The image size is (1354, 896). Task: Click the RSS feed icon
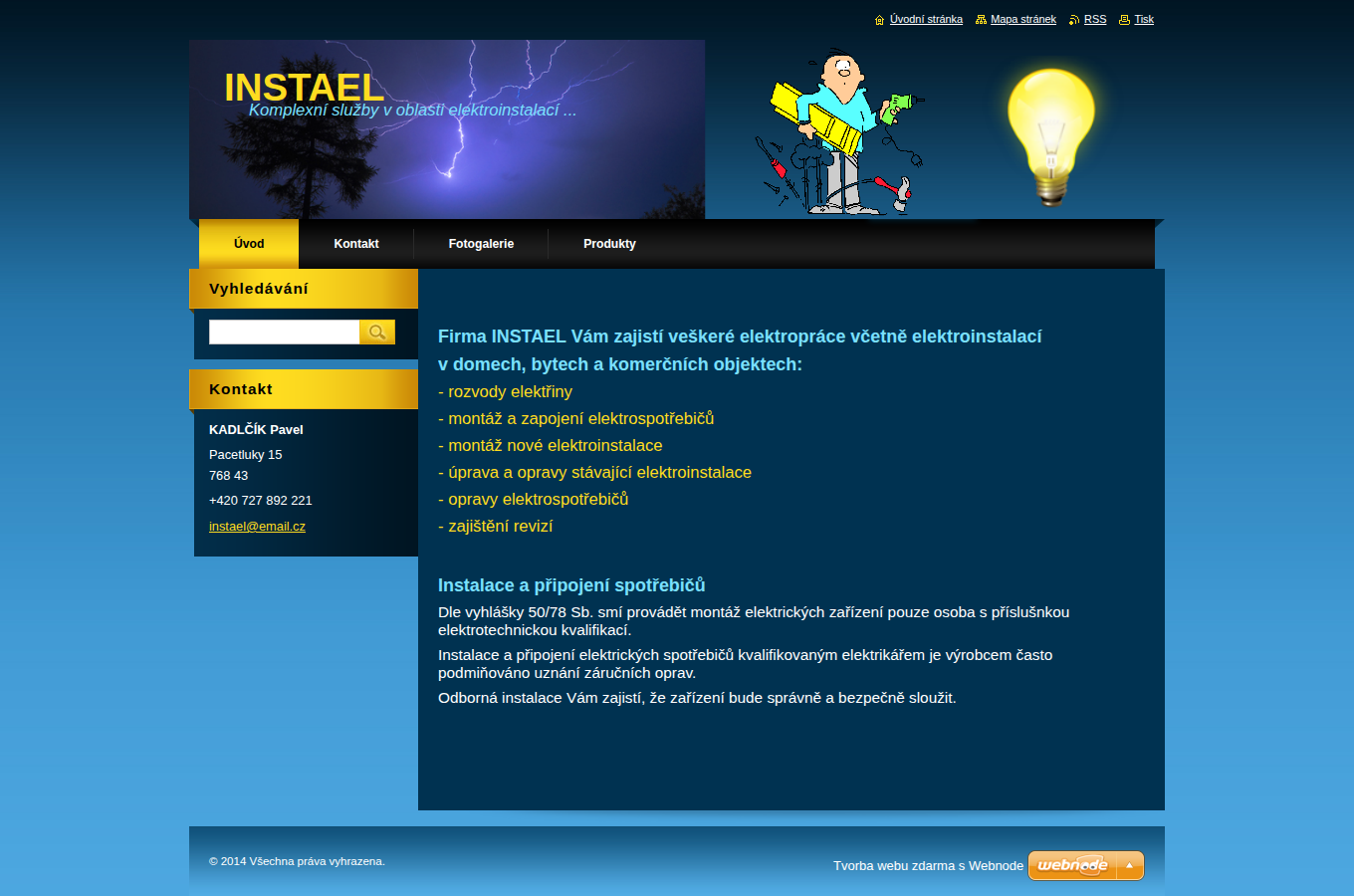click(1074, 20)
